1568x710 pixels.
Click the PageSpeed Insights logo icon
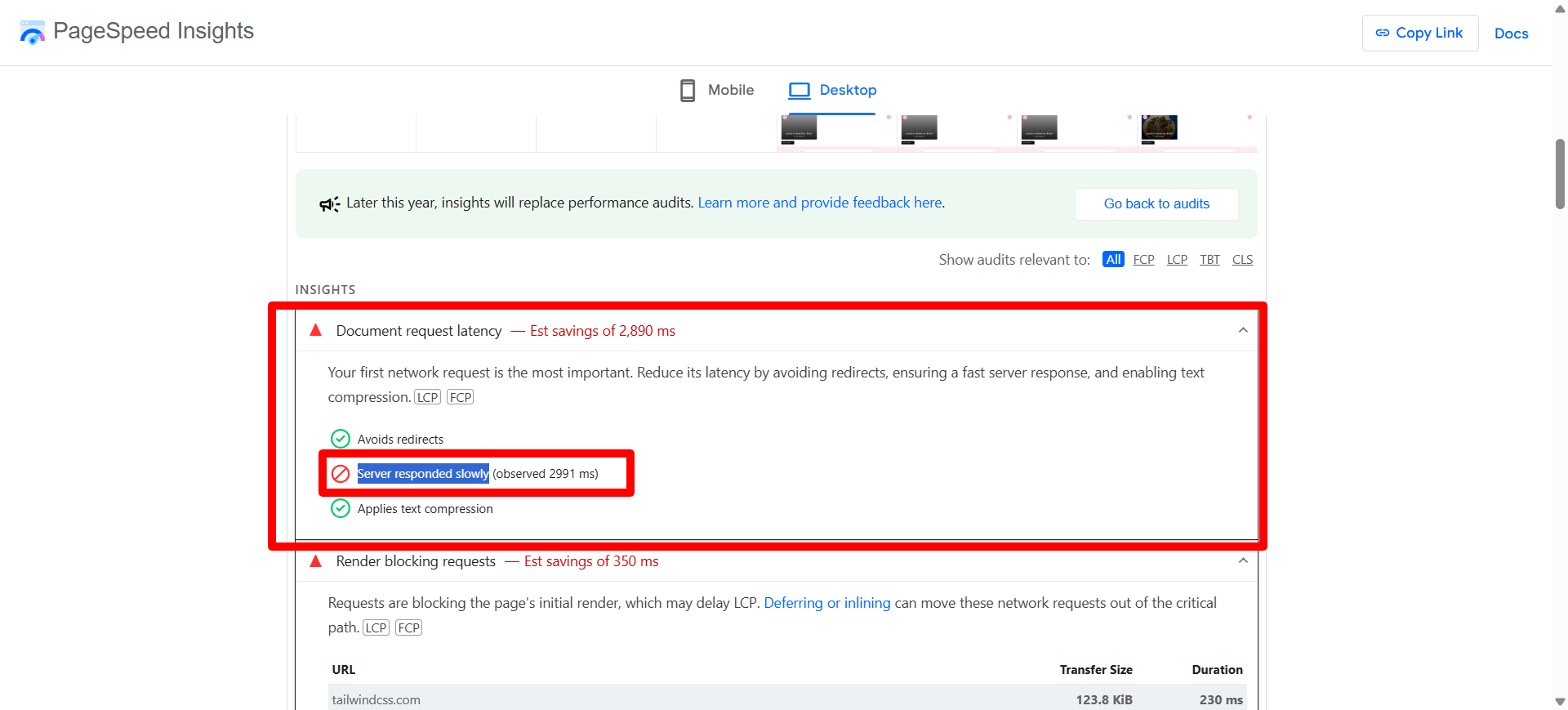click(x=33, y=33)
